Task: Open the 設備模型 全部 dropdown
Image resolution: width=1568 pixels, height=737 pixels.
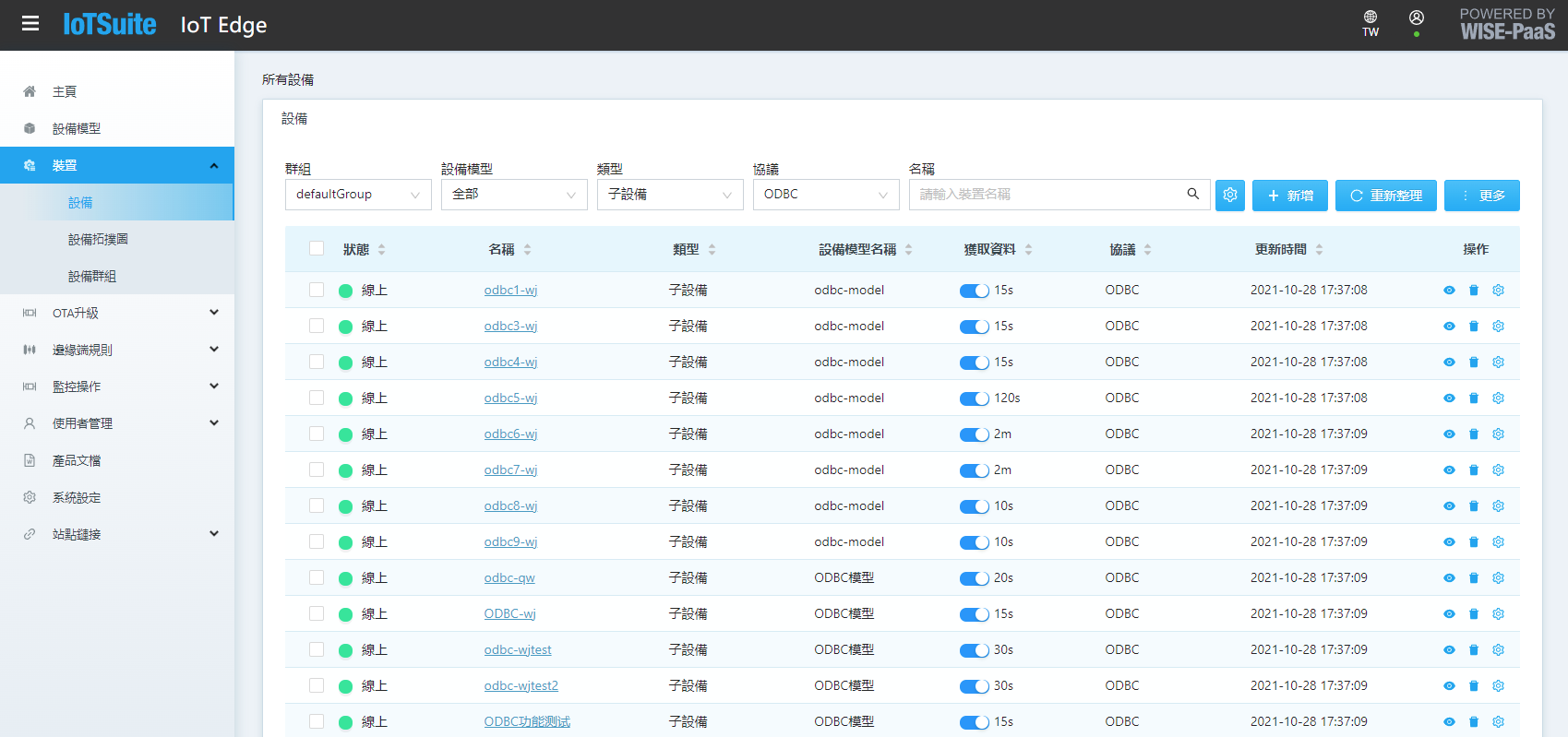Action: click(x=514, y=195)
